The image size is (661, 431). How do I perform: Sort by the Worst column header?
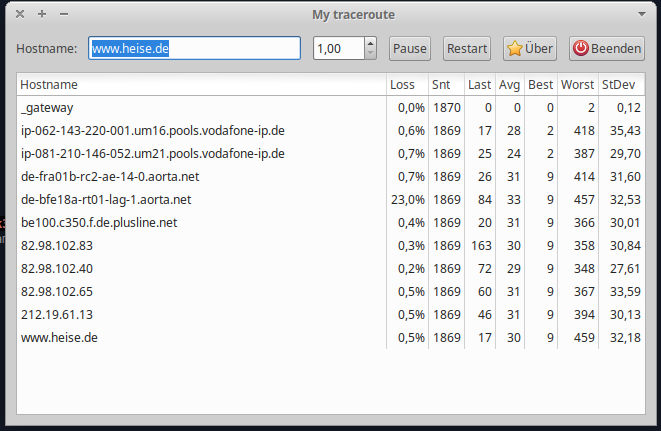pos(578,85)
